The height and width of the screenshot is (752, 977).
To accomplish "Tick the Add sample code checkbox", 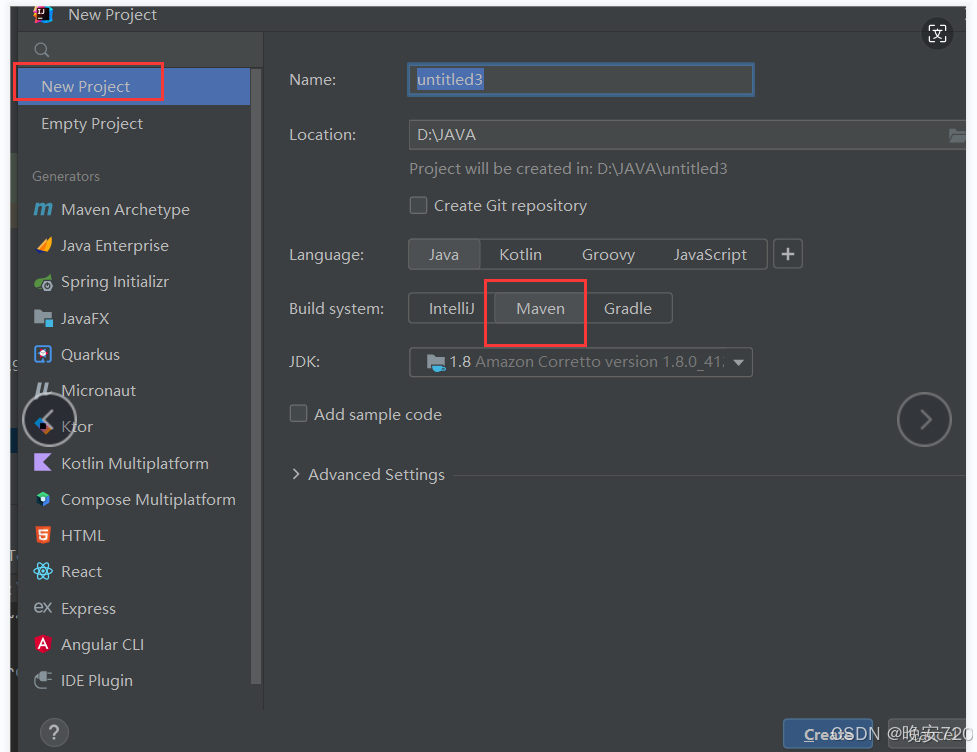I will 299,414.
